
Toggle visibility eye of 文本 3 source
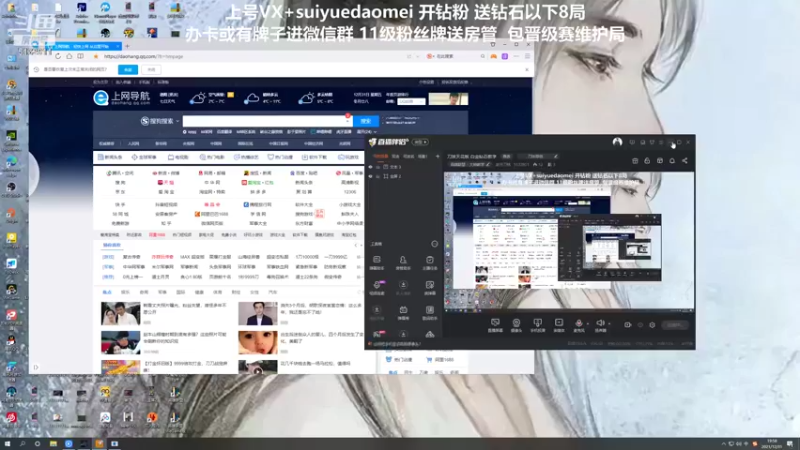[x=371, y=167]
